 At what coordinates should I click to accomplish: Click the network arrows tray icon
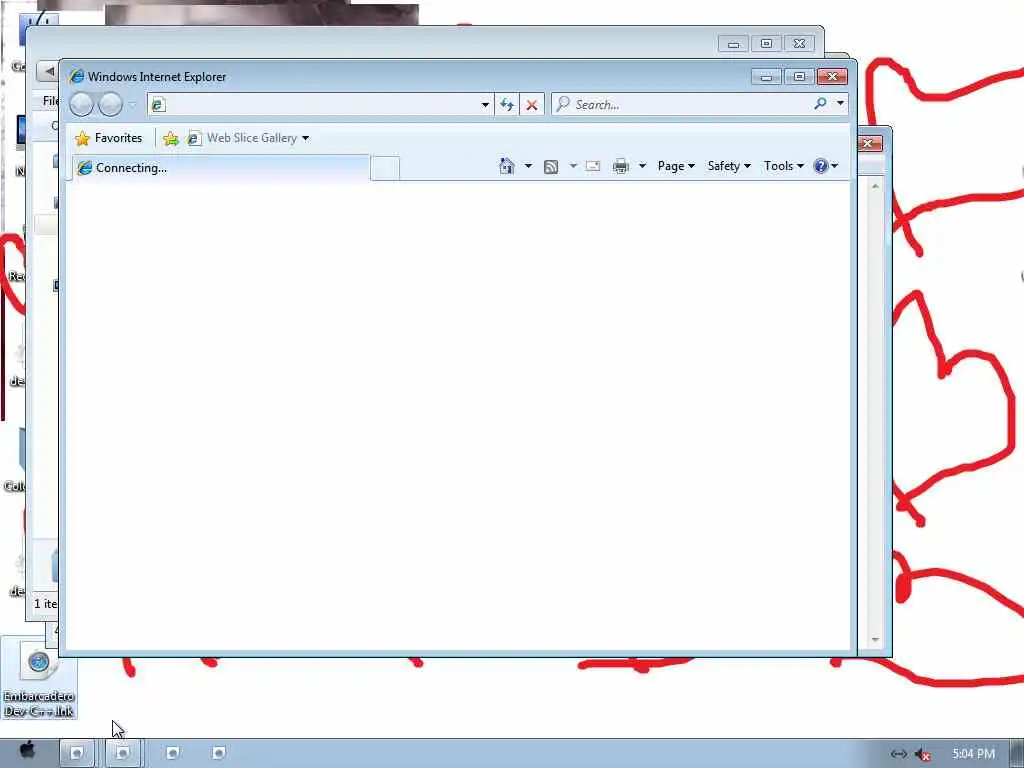(899, 754)
